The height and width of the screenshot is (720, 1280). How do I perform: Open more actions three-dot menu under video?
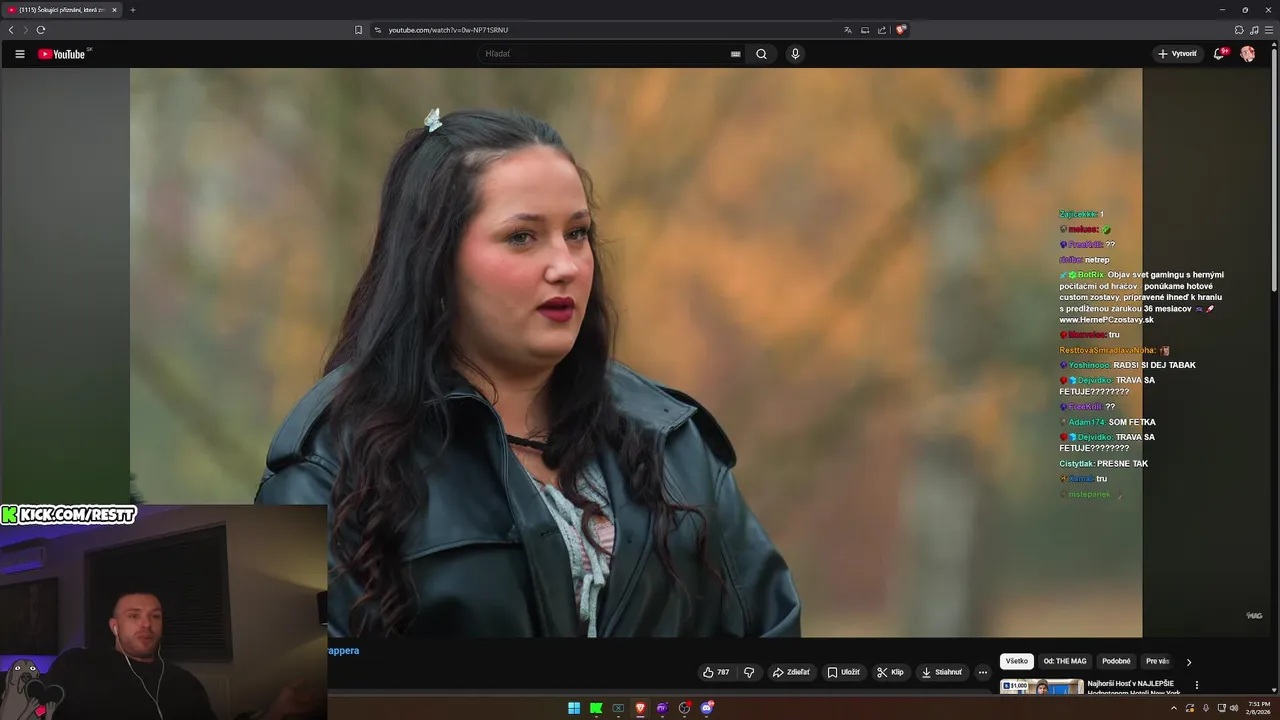point(983,672)
